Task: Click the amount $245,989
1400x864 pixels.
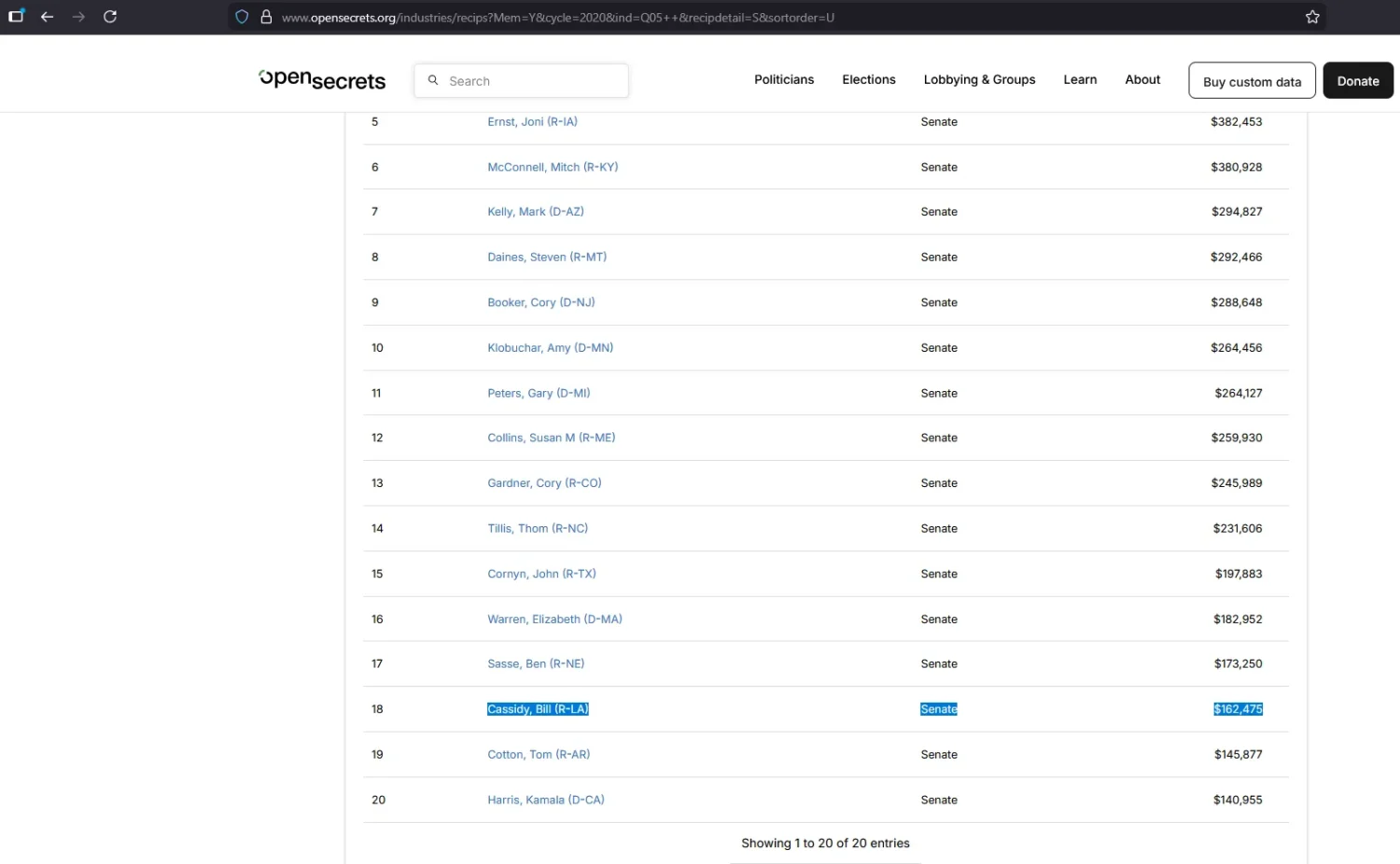Action: pyautogui.click(x=1237, y=483)
